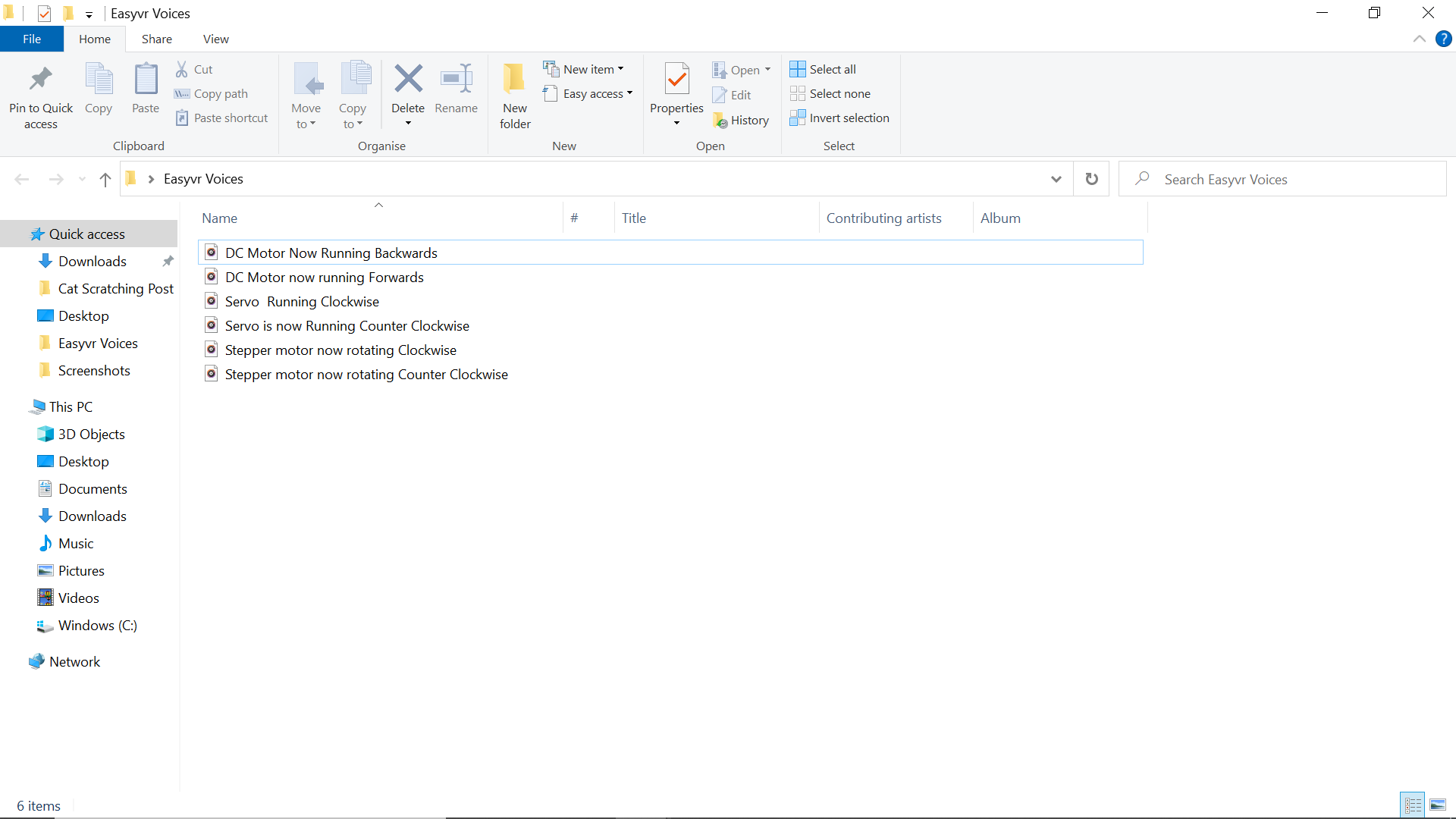
Task: Switch to large thumbnails view toggle
Action: [1438, 805]
